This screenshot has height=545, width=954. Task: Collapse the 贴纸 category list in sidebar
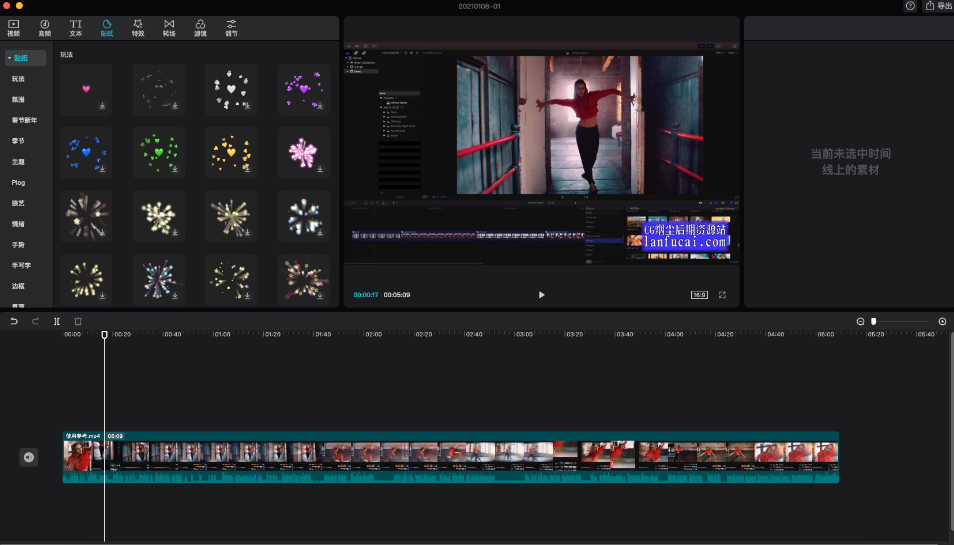coord(10,58)
